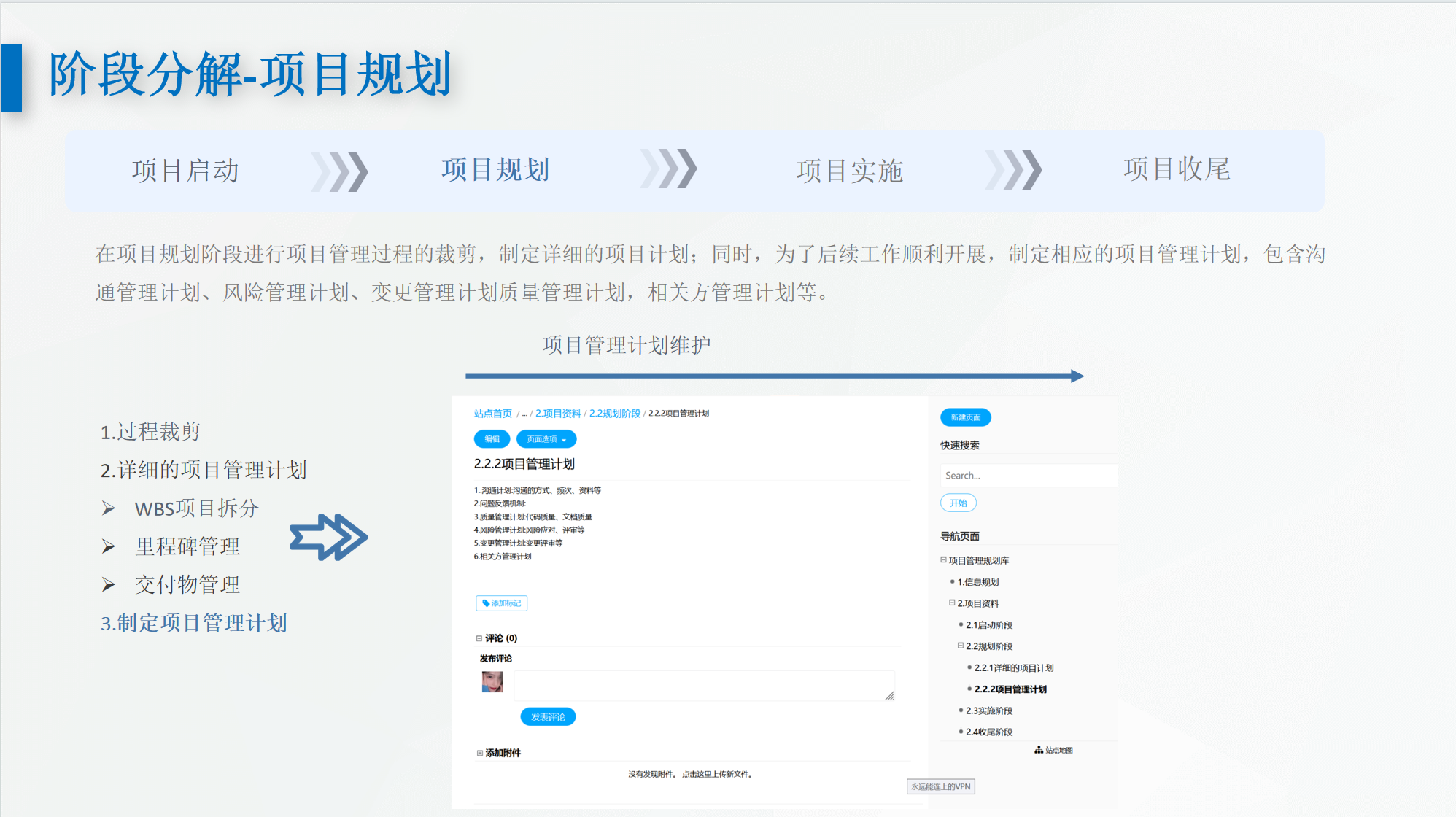Click the 新建页面 button
Image resolution: width=1456 pixels, height=817 pixels.
(x=965, y=417)
